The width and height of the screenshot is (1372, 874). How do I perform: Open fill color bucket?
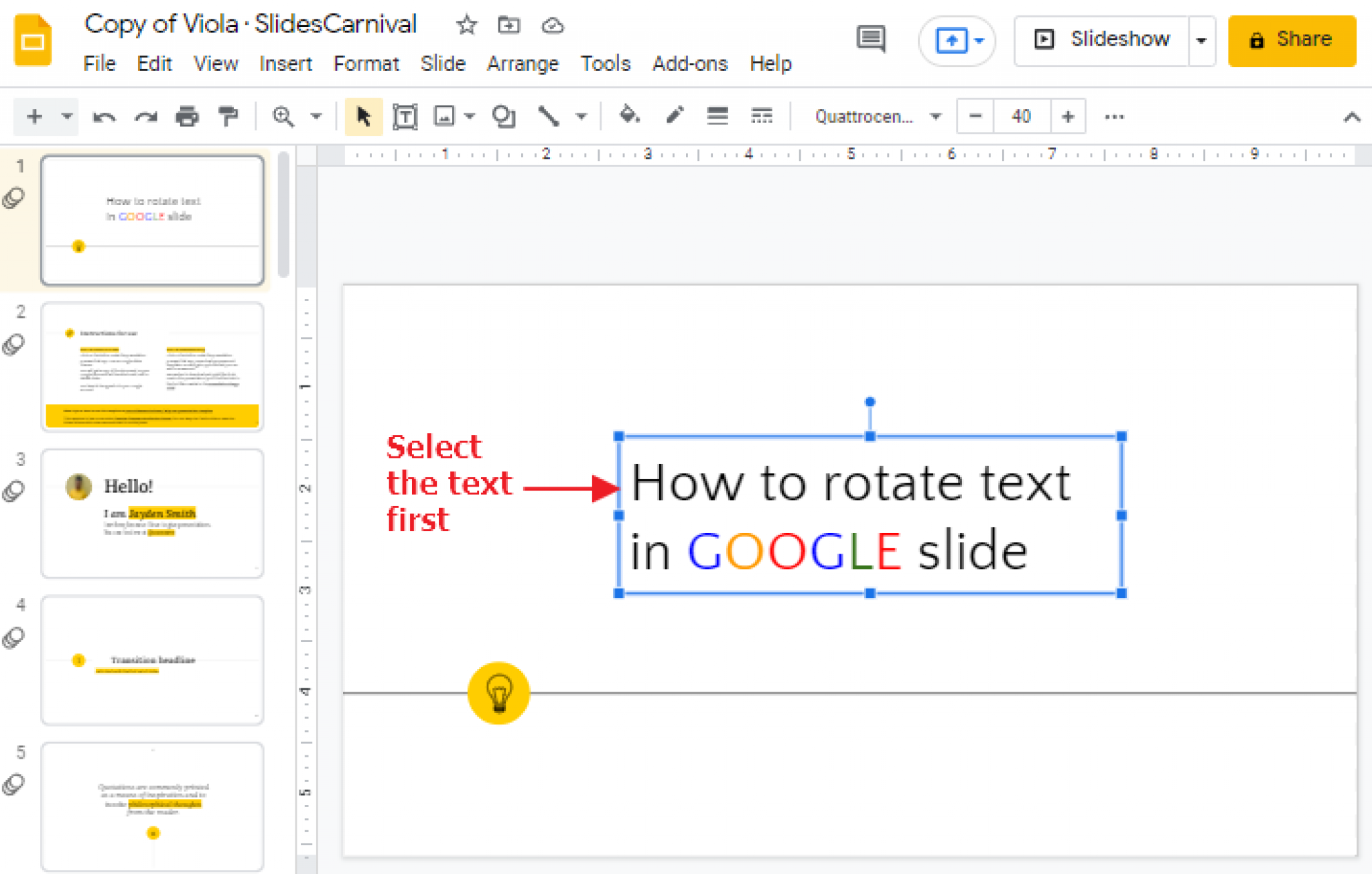pyautogui.click(x=629, y=115)
